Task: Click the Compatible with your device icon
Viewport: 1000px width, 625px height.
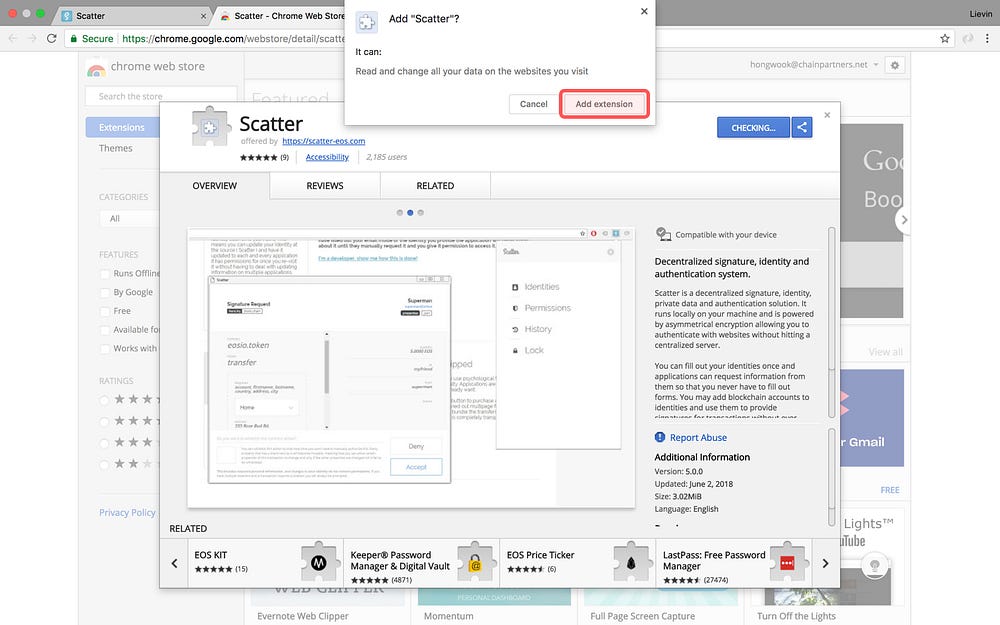Action: click(663, 234)
